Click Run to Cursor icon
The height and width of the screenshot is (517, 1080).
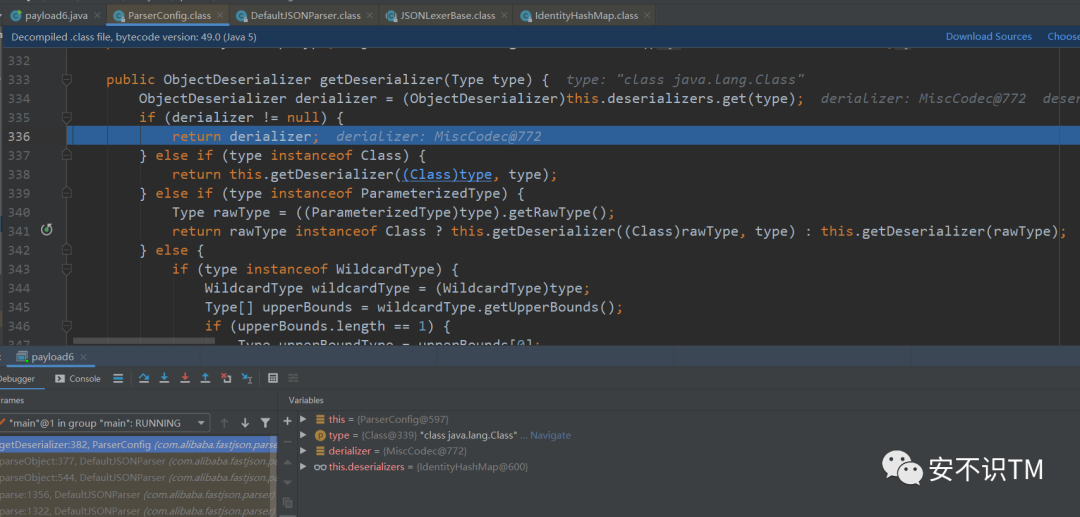click(246, 378)
